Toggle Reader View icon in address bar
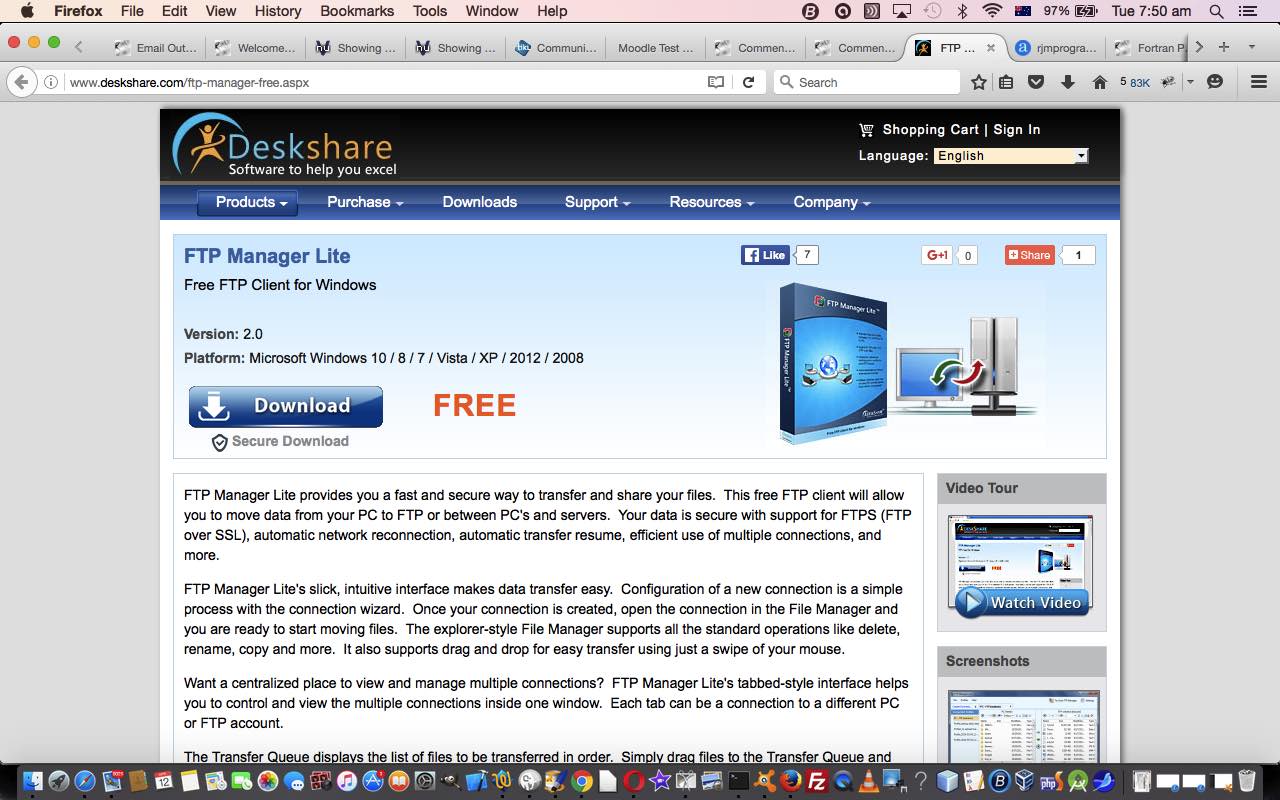The image size is (1280, 800). pyautogui.click(x=716, y=82)
